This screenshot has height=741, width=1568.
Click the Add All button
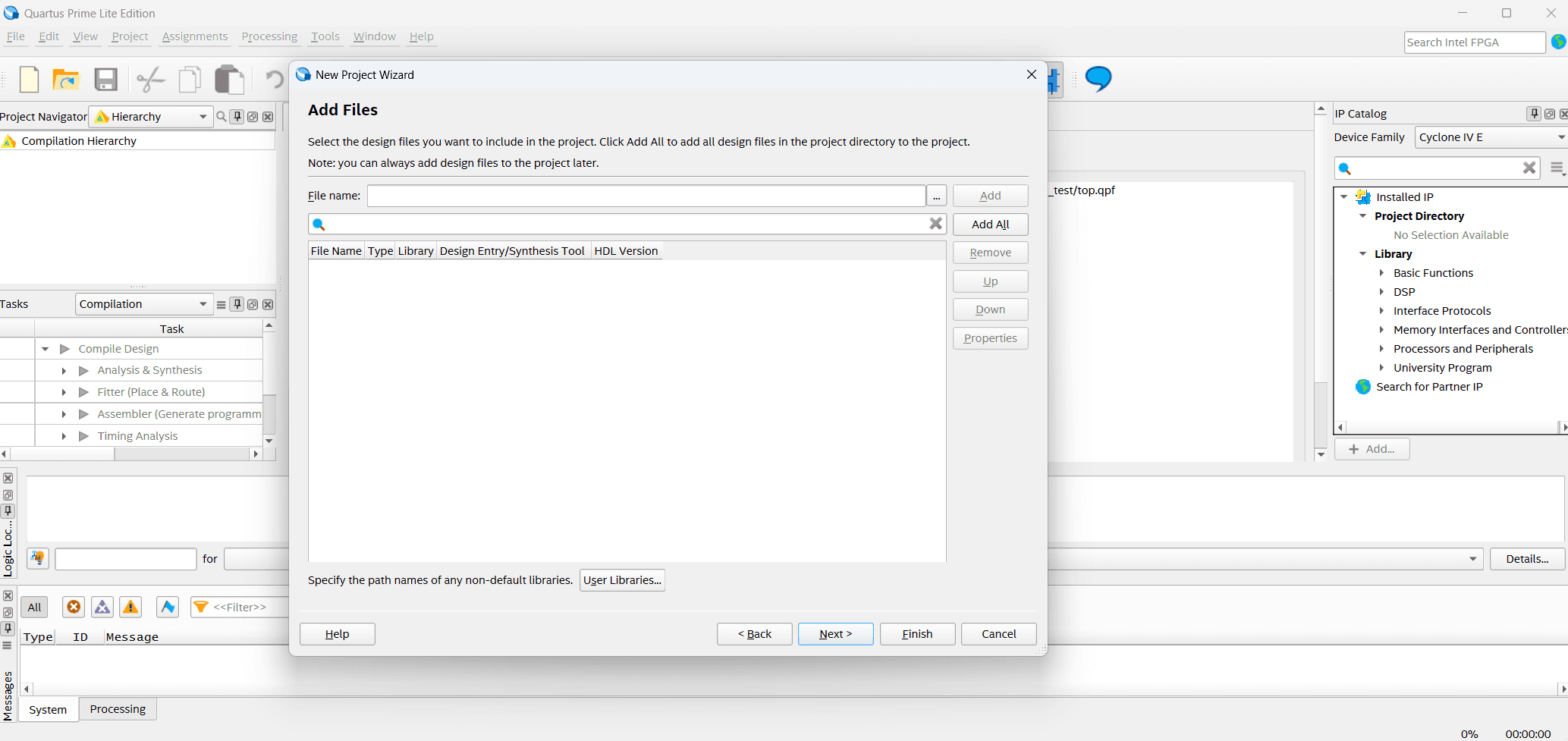coord(990,224)
